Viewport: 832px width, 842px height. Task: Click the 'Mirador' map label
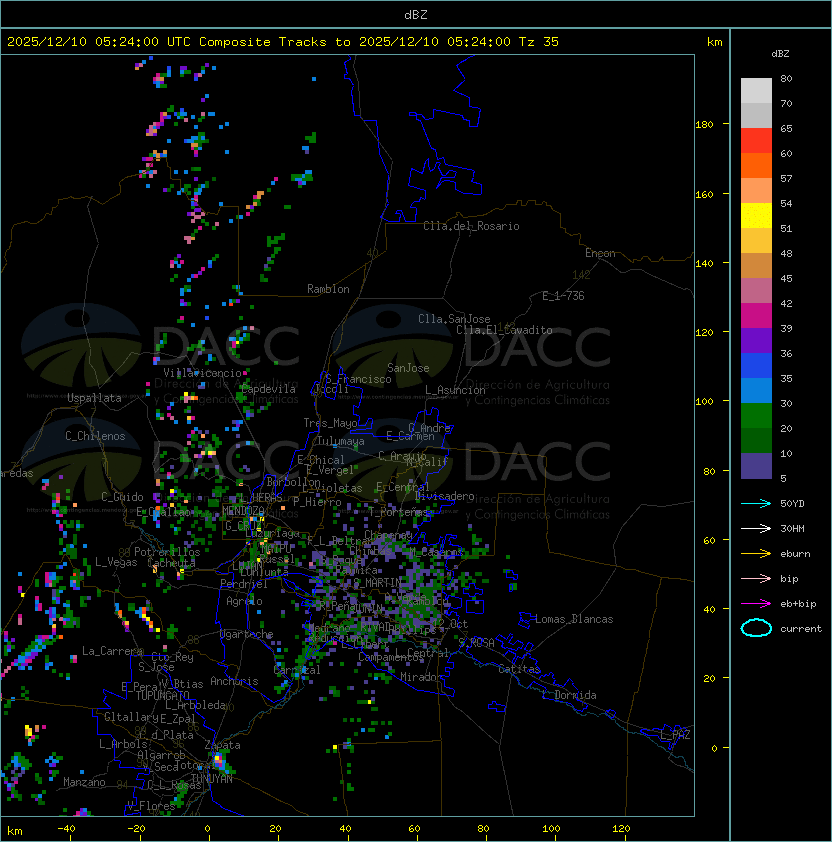coord(421,677)
